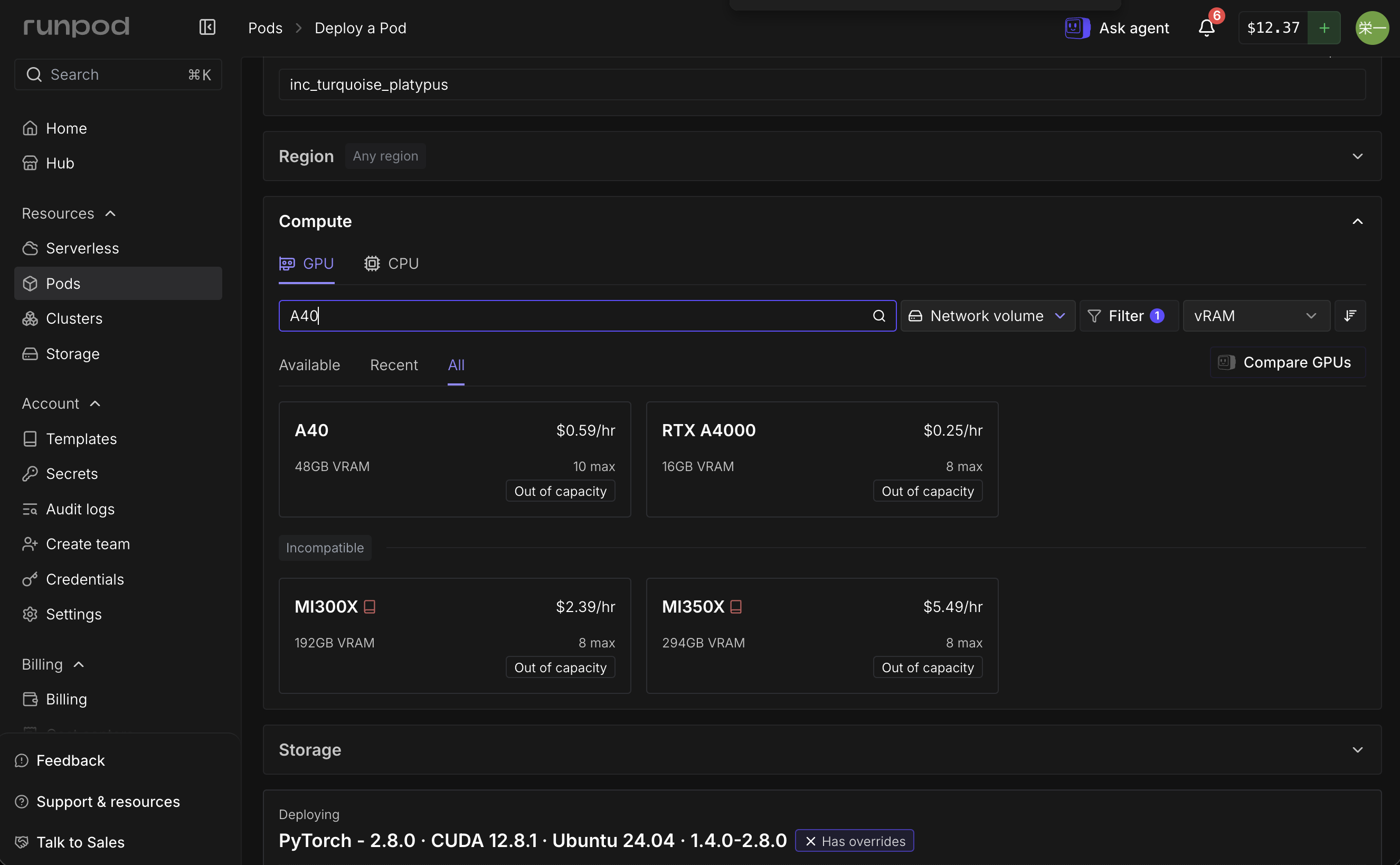The height and width of the screenshot is (865, 1400).
Task: Collapse the Account sidebar section
Action: [x=95, y=403]
